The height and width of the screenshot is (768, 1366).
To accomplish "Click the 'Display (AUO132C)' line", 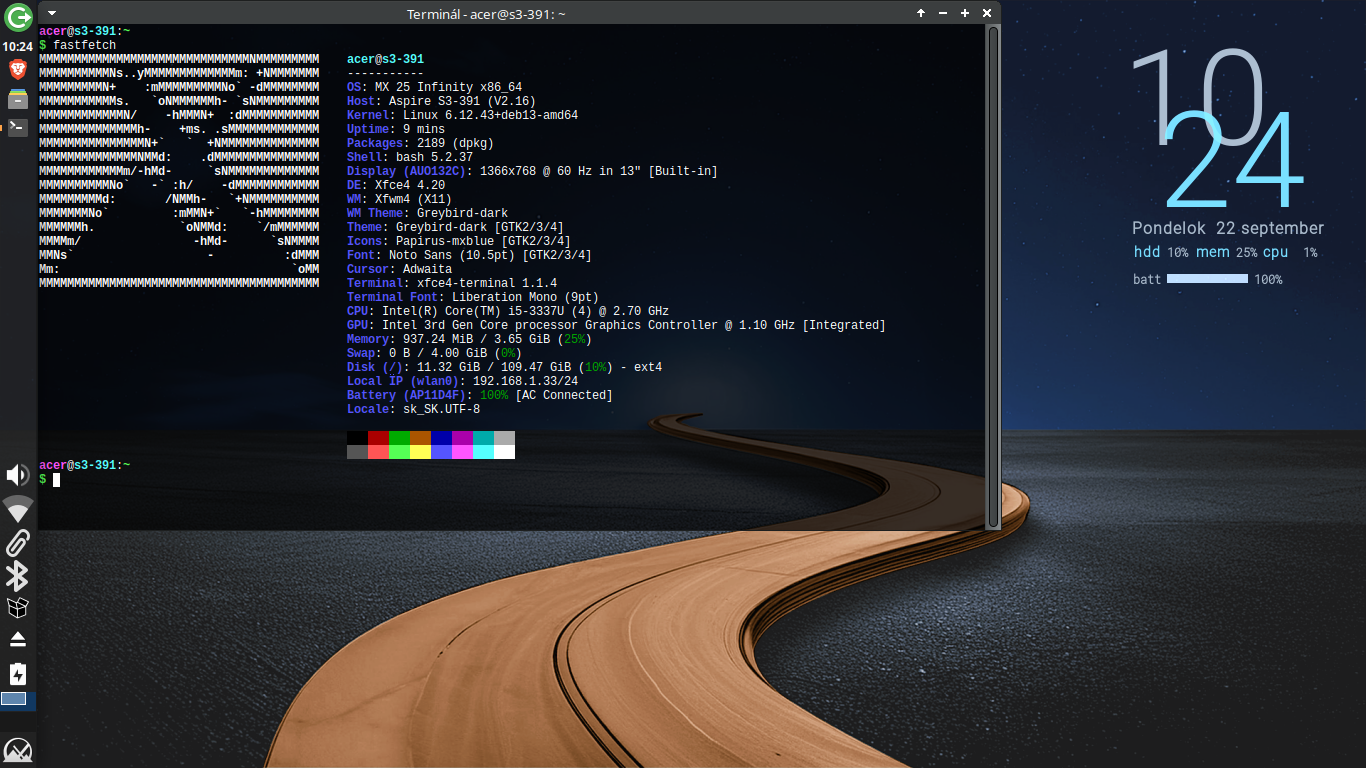I will point(532,171).
